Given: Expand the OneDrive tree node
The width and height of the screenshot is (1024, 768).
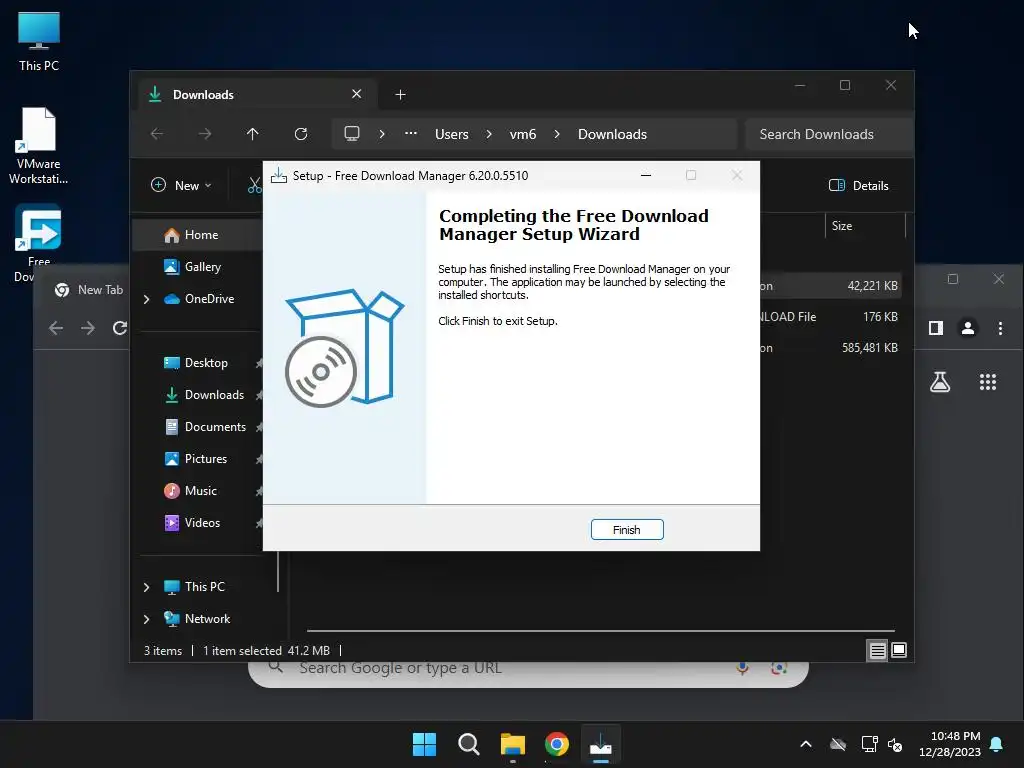Looking at the screenshot, I should click(146, 299).
